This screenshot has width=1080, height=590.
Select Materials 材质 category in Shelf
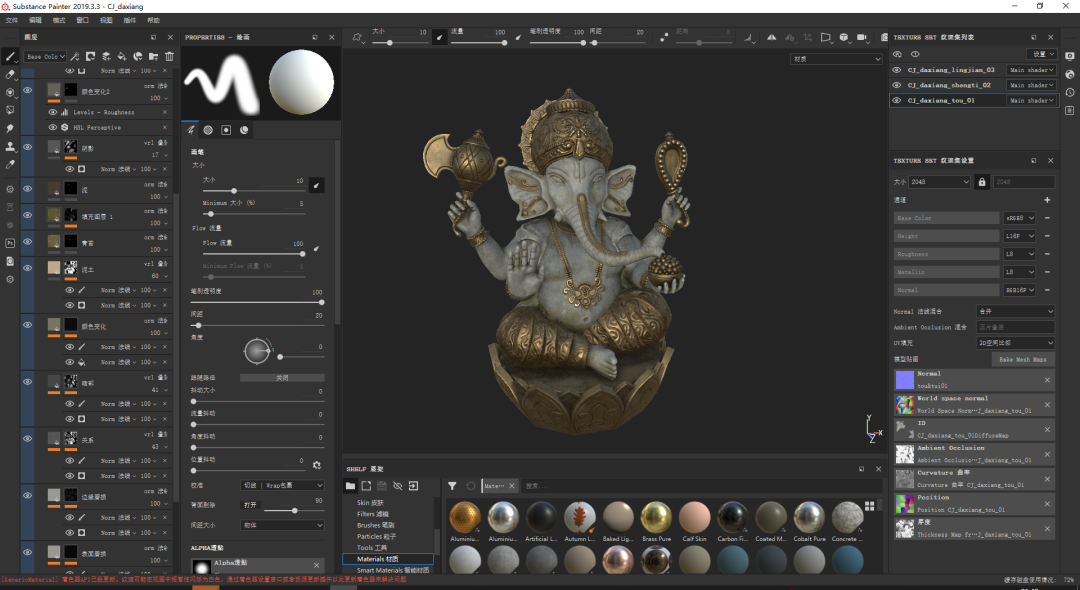coord(388,559)
